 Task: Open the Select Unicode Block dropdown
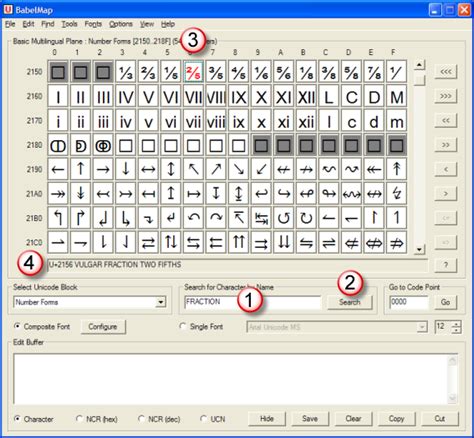point(161,302)
